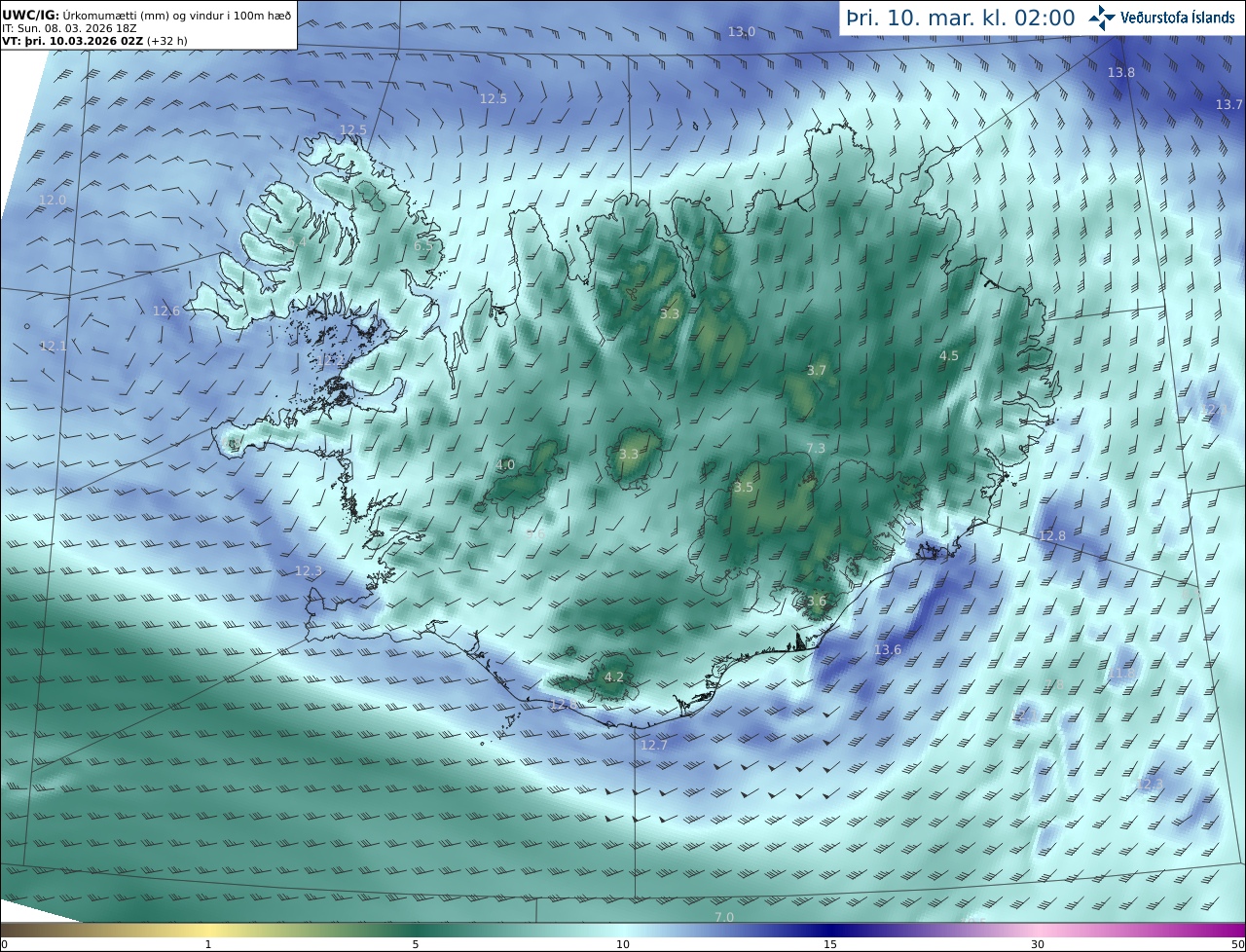Click the 'Þri. 10. mar. kl. 02:00' timestamp

point(960,18)
